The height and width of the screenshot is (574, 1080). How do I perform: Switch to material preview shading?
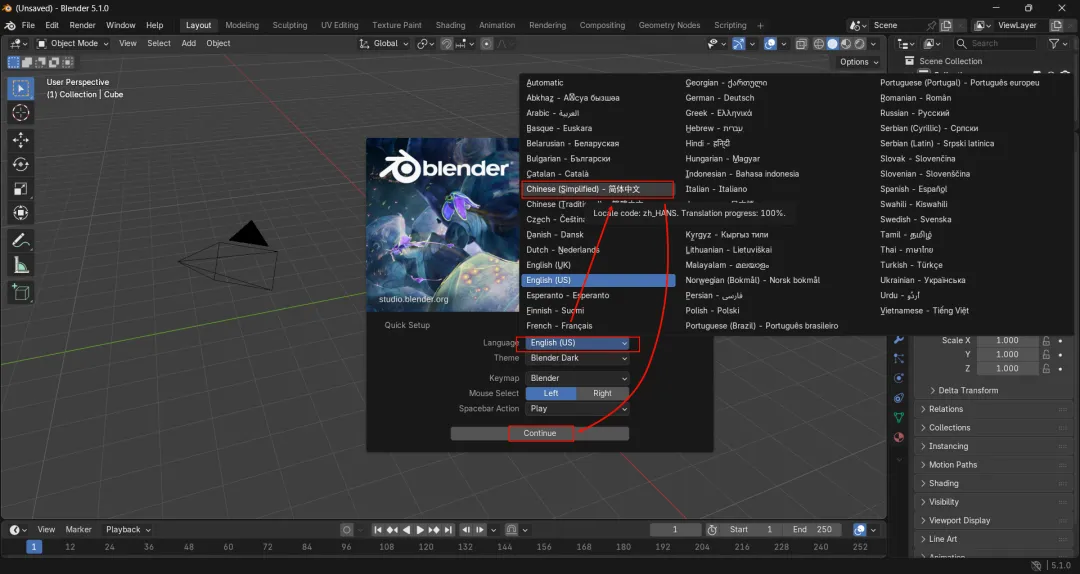point(846,43)
